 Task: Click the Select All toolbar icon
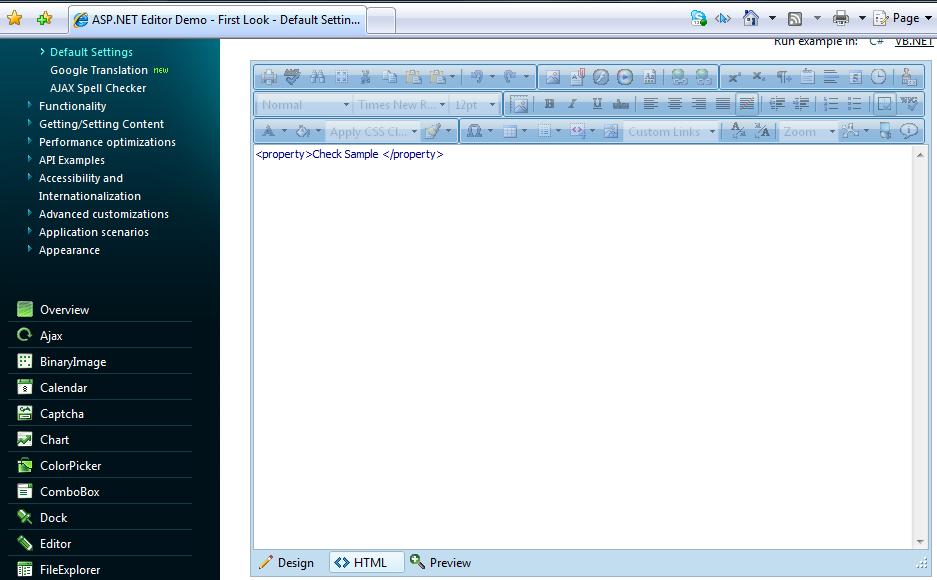pos(341,77)
